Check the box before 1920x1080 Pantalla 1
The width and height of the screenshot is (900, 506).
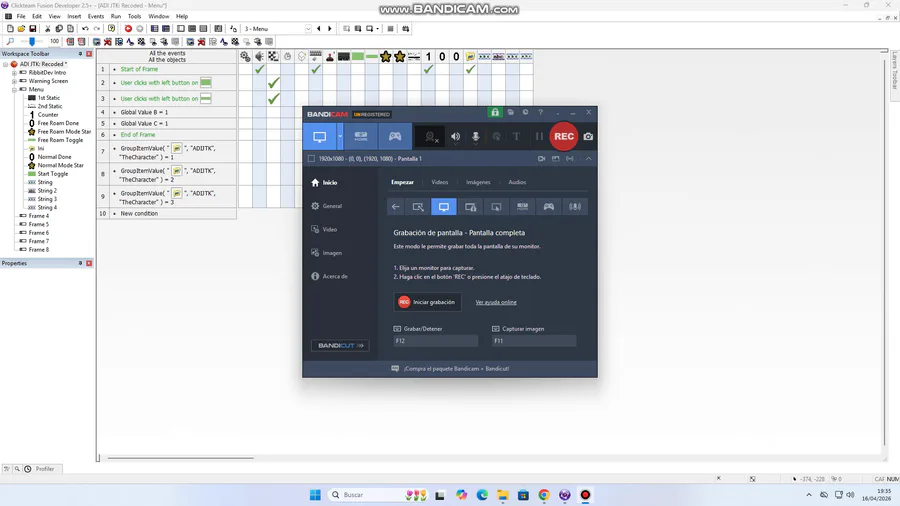312,158
